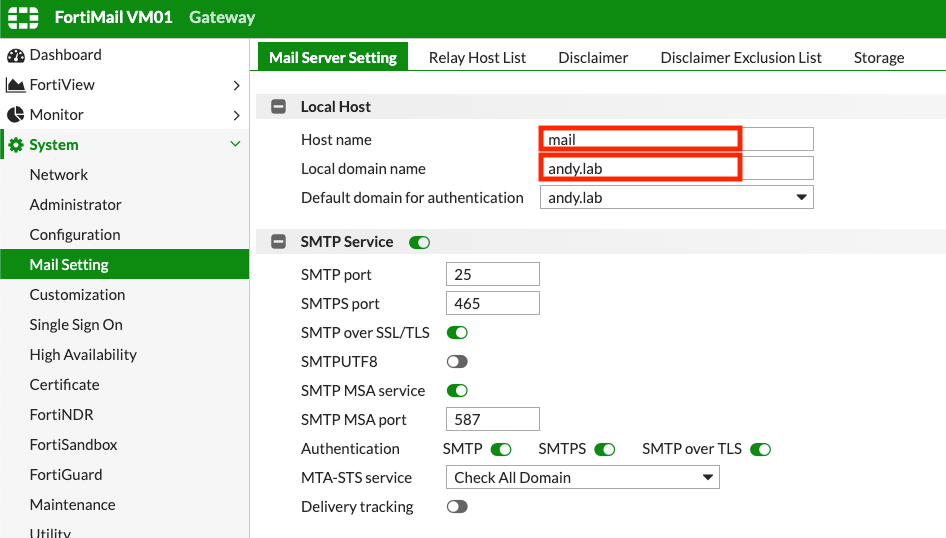Click the SMTP port input field
Viewport: 946px width, 538px height.
tap(492, 275)
